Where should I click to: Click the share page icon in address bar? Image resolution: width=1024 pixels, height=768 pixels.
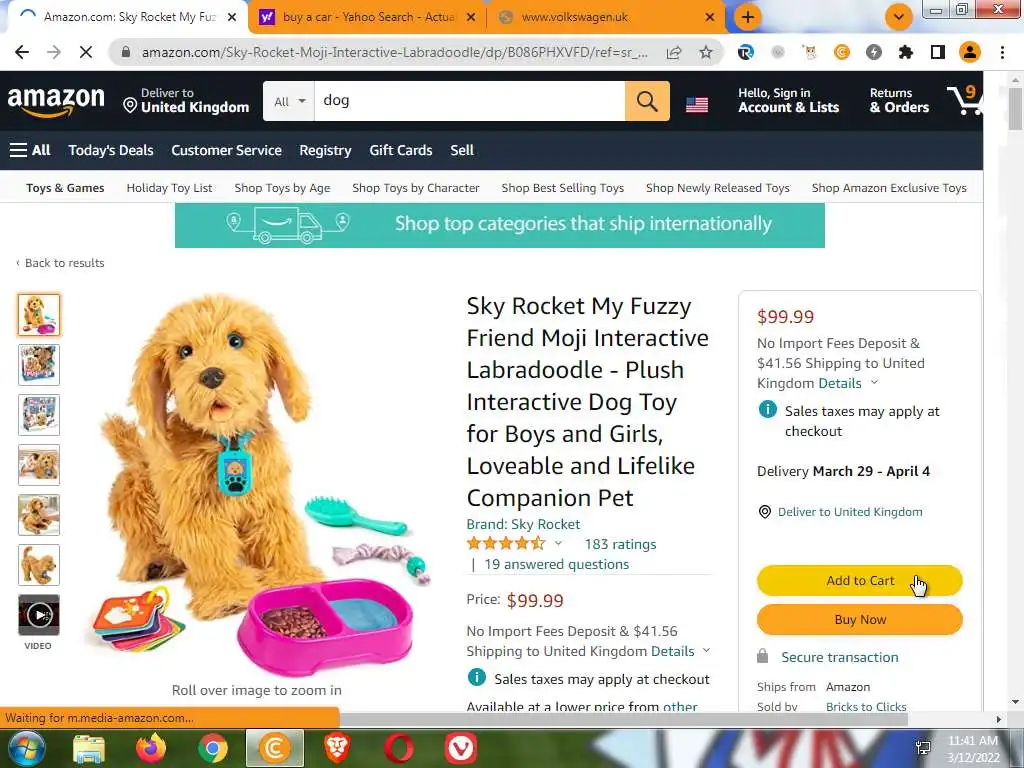[x=674, y=52]
